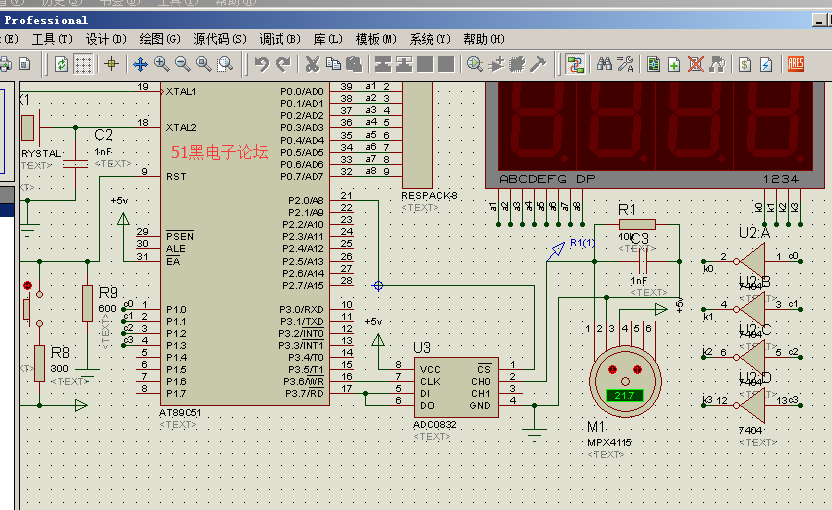The image size is (832, 510).
Task: Select resistor R8 label
Action: click(x=60, y=352)
